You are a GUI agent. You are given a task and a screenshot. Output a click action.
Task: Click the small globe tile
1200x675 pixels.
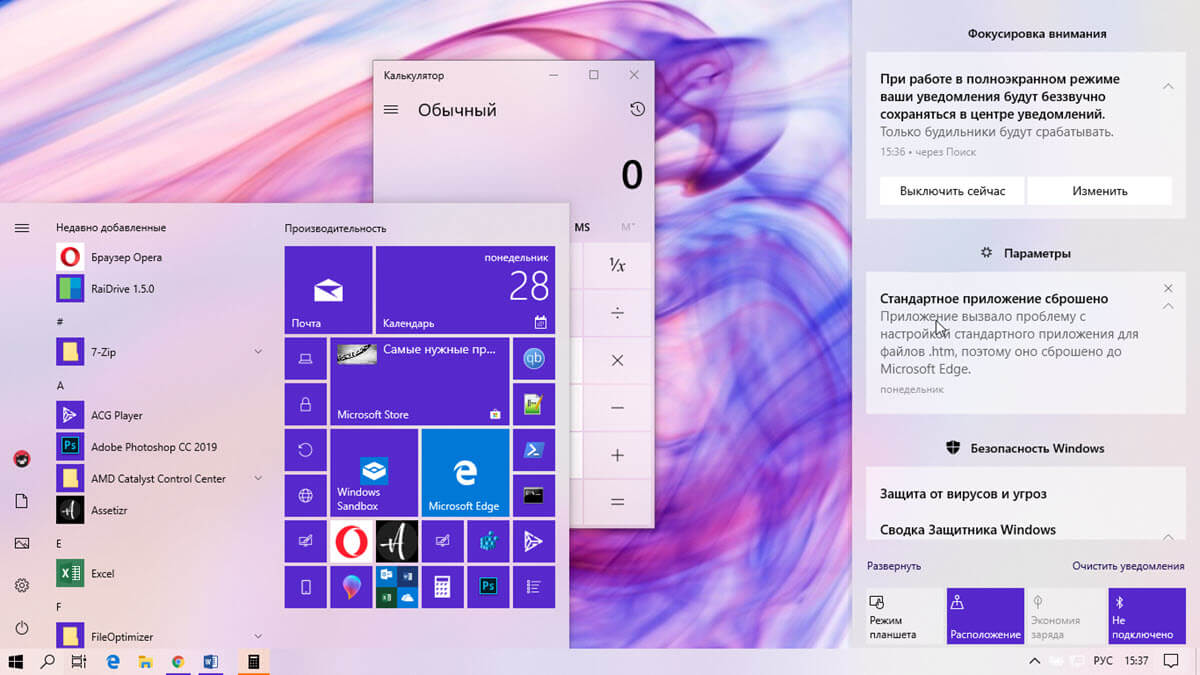[305, 495]
